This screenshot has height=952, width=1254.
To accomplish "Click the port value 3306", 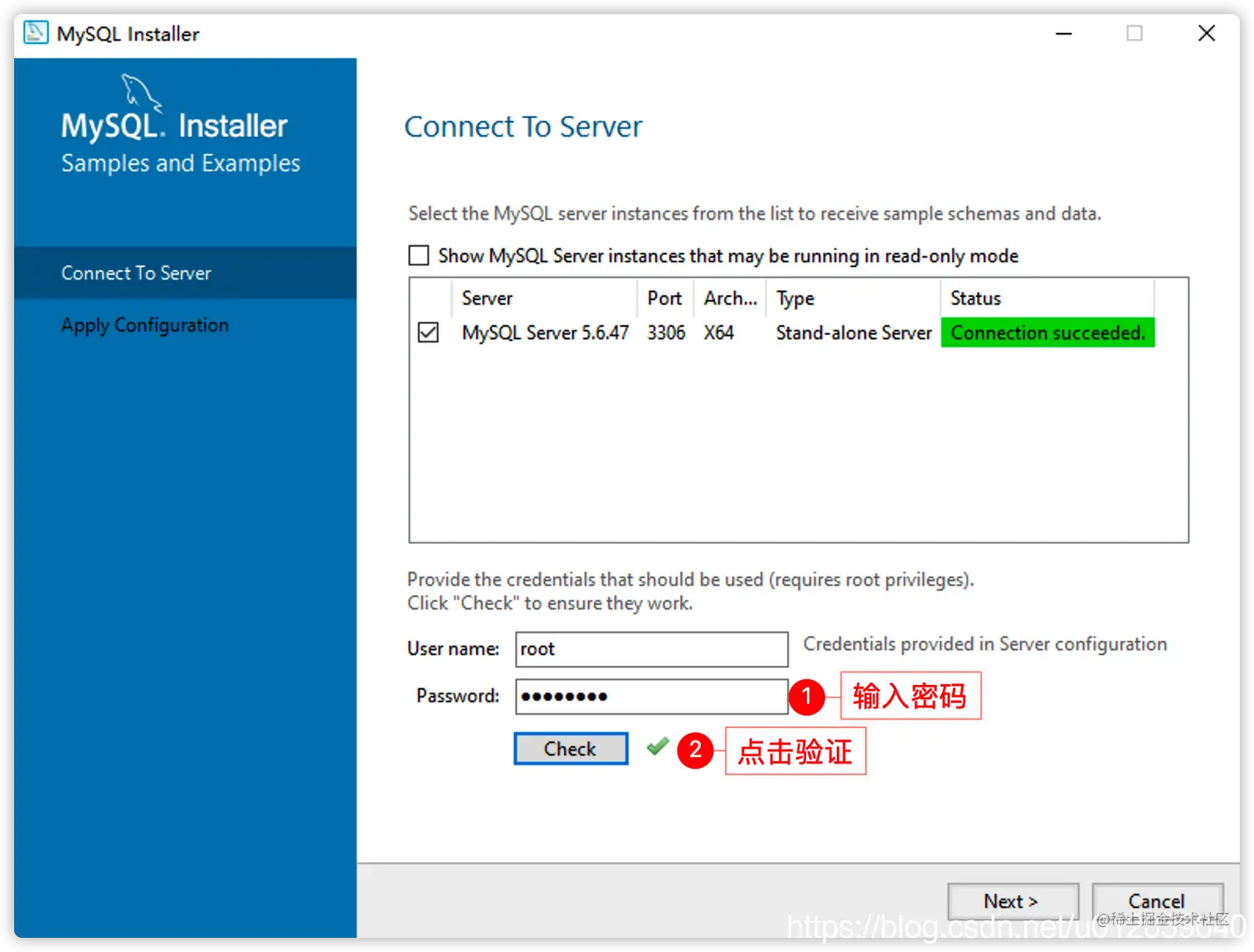I will (x=666, y=333).
